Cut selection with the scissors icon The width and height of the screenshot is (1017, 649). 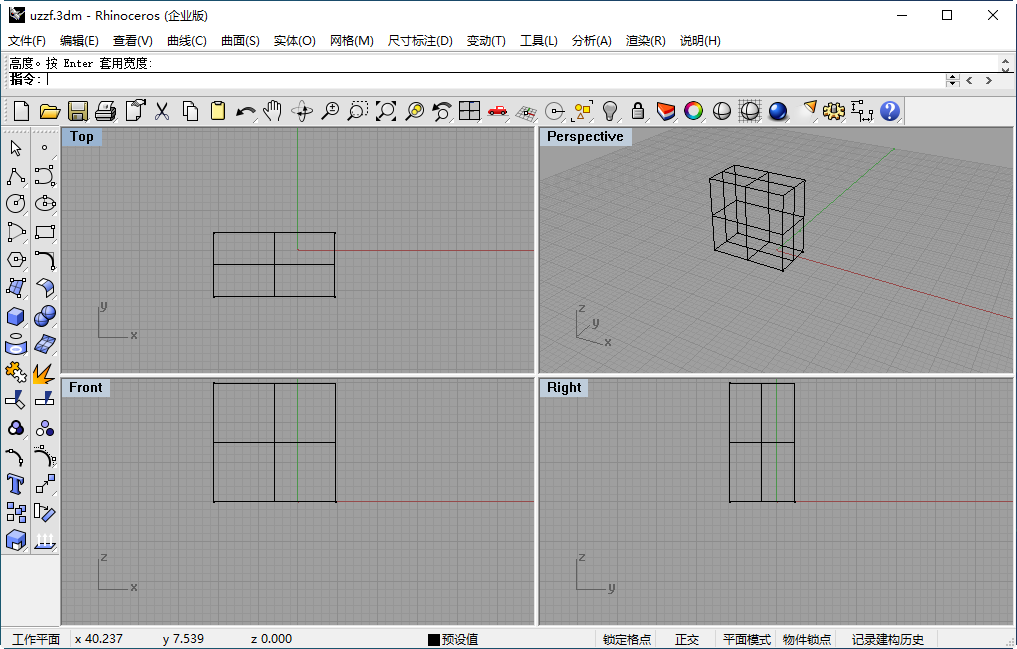click(x=162, y=112)
